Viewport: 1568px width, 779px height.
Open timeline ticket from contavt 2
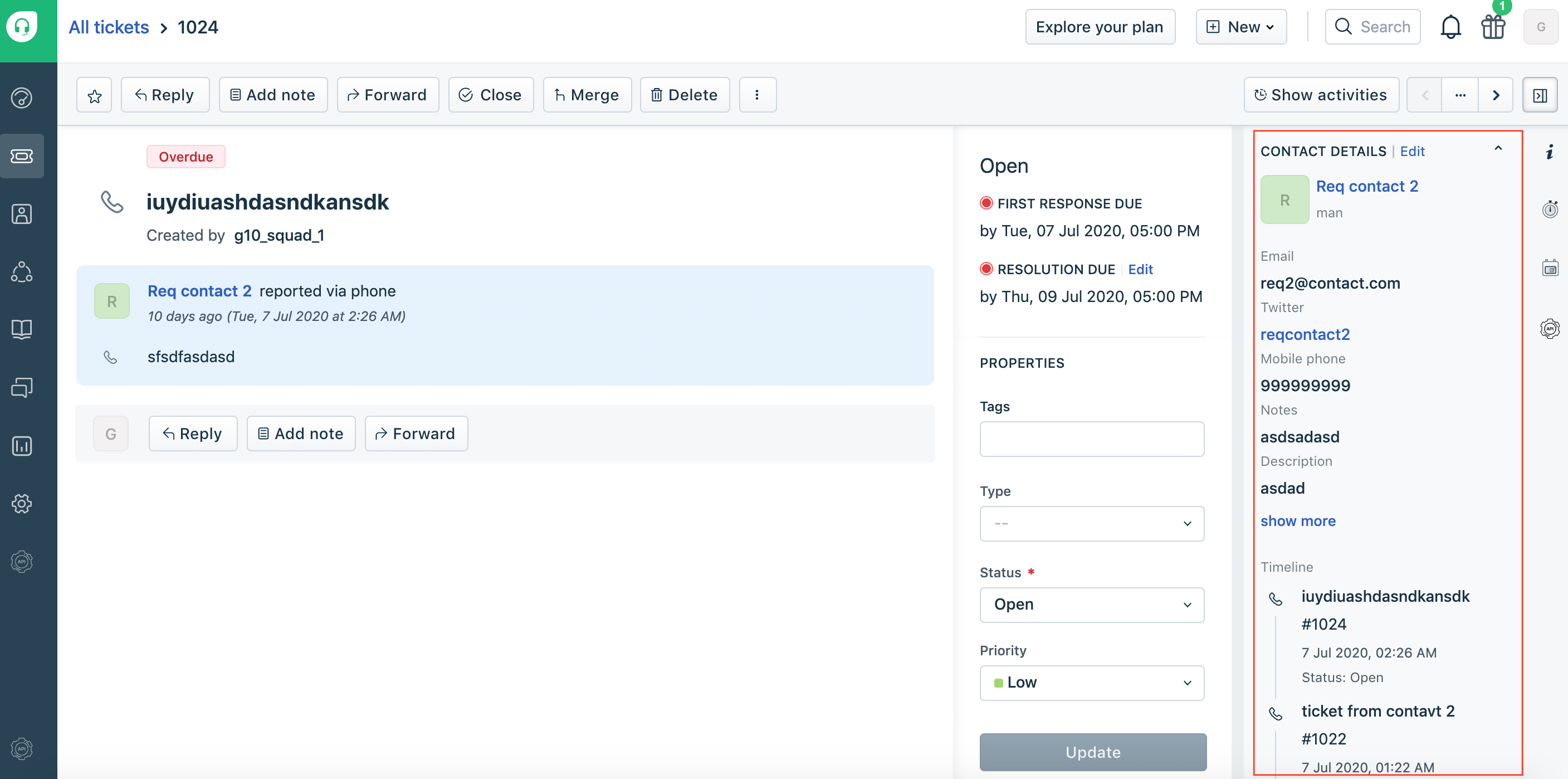[x=1378, y=711]
